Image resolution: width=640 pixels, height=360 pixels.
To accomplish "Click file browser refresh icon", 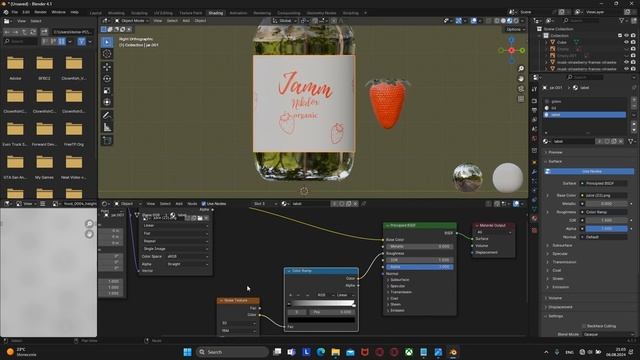I will pyautogui.click(x=33, y=32).
